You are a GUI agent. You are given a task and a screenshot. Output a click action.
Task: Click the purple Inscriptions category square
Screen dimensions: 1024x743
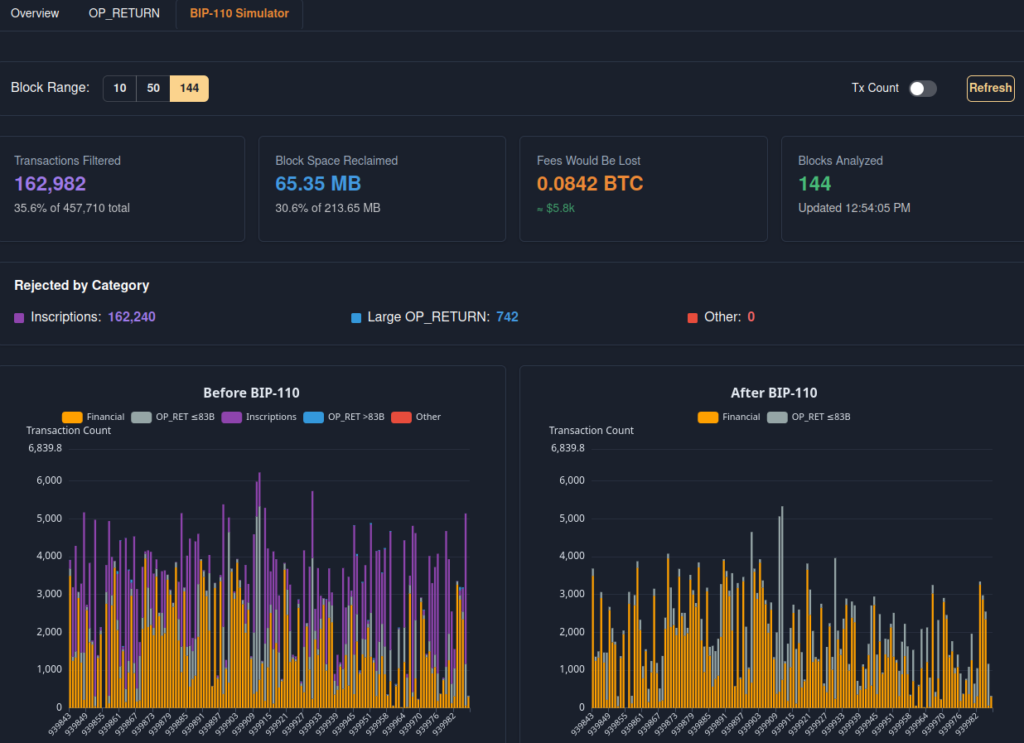click(19, 318)
